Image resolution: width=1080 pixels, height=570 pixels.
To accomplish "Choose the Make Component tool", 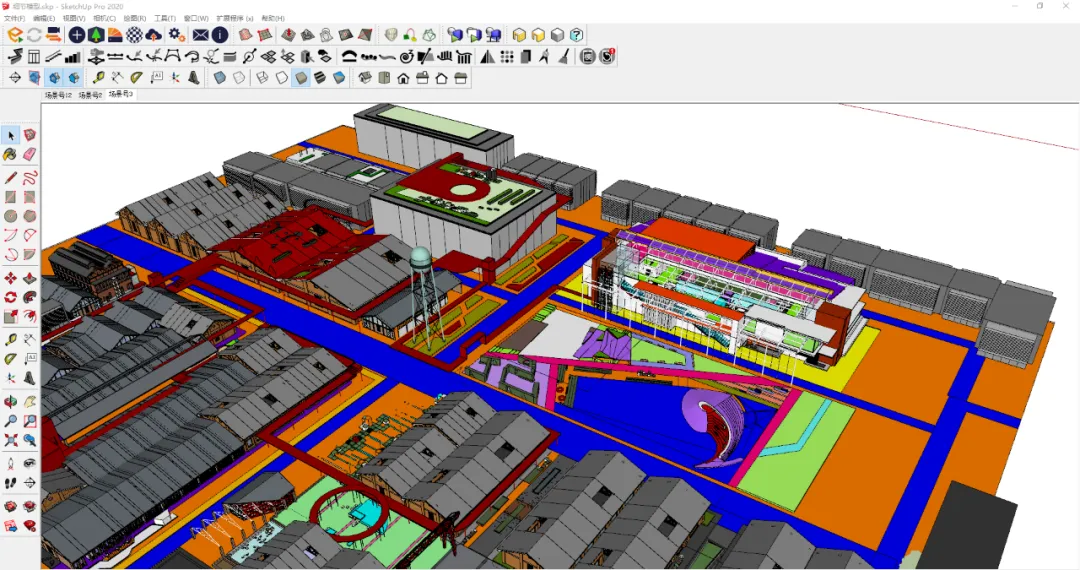I will pyautogui.click(x=30, y=136).
